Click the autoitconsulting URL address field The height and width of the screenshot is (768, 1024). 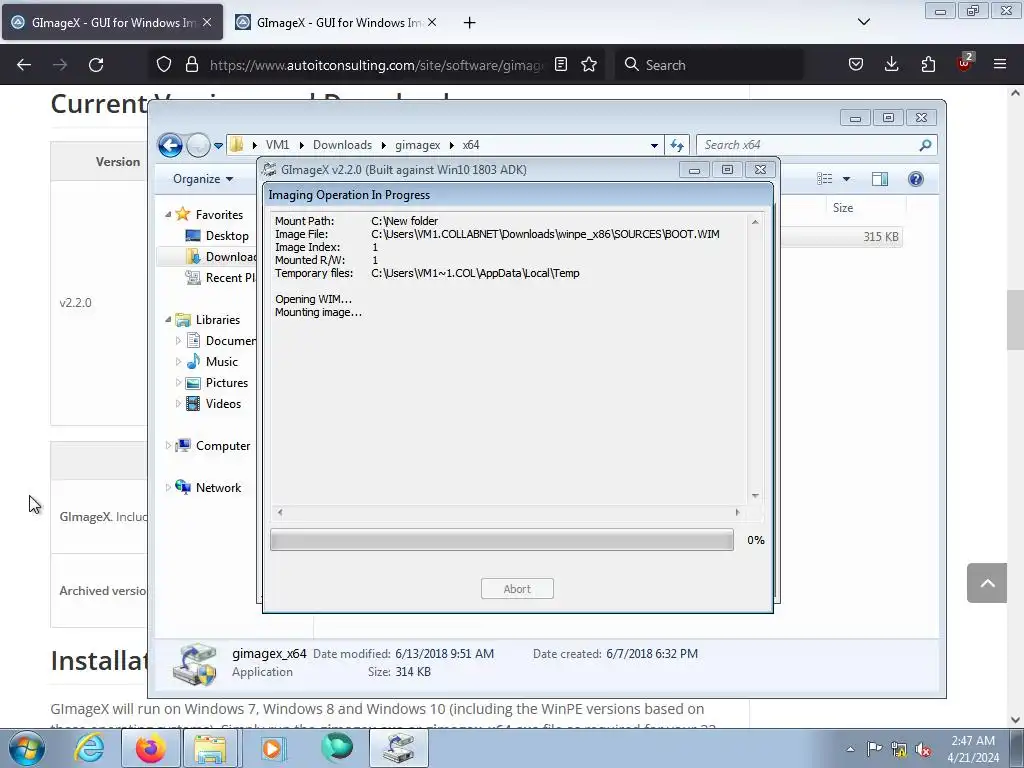376,65
